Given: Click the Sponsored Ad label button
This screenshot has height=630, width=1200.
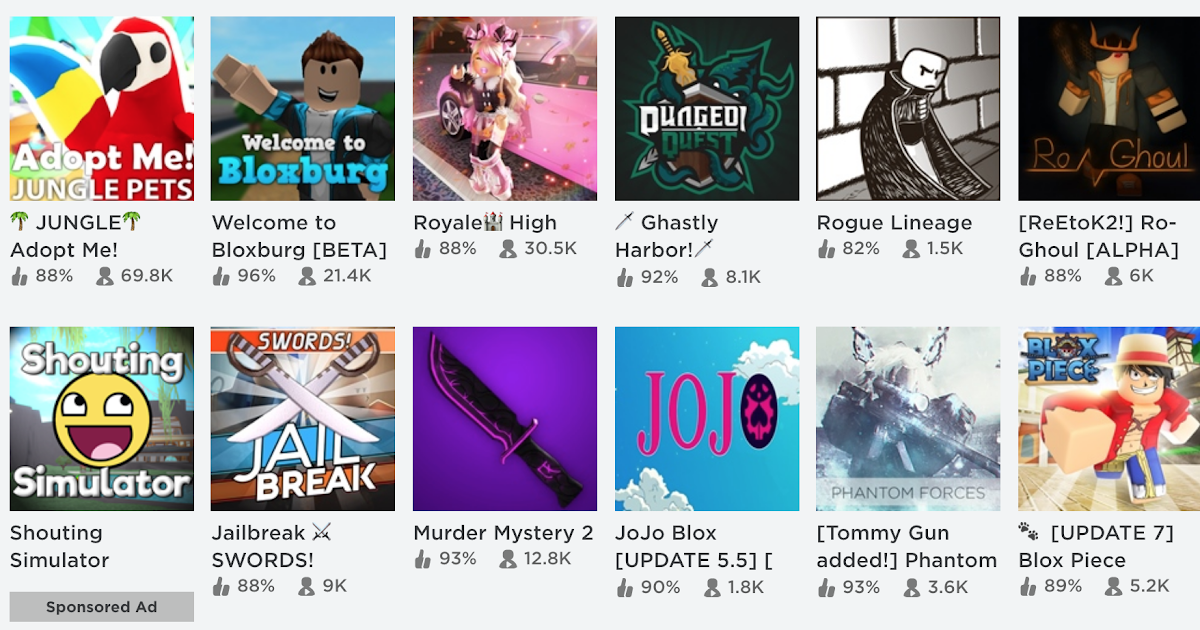Looking at the screenshot, I should click(x=102, y=607).
